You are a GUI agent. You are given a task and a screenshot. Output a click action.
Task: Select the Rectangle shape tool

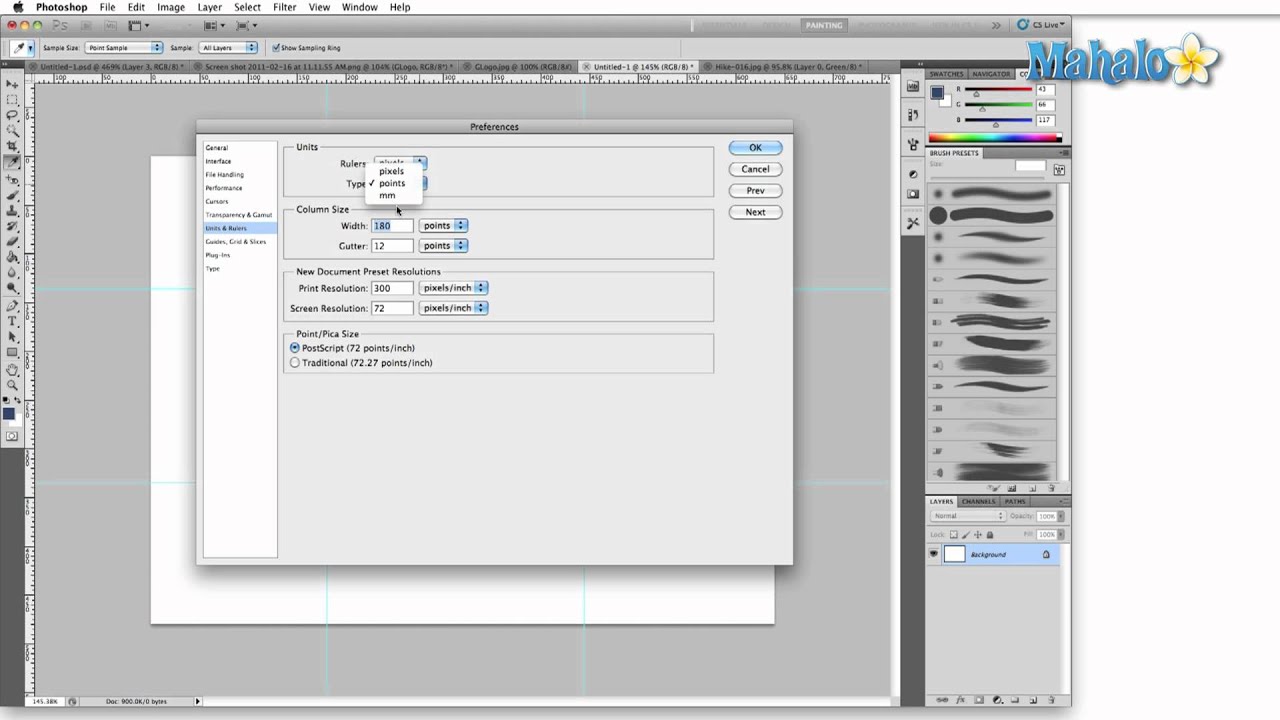coord(13,352)
